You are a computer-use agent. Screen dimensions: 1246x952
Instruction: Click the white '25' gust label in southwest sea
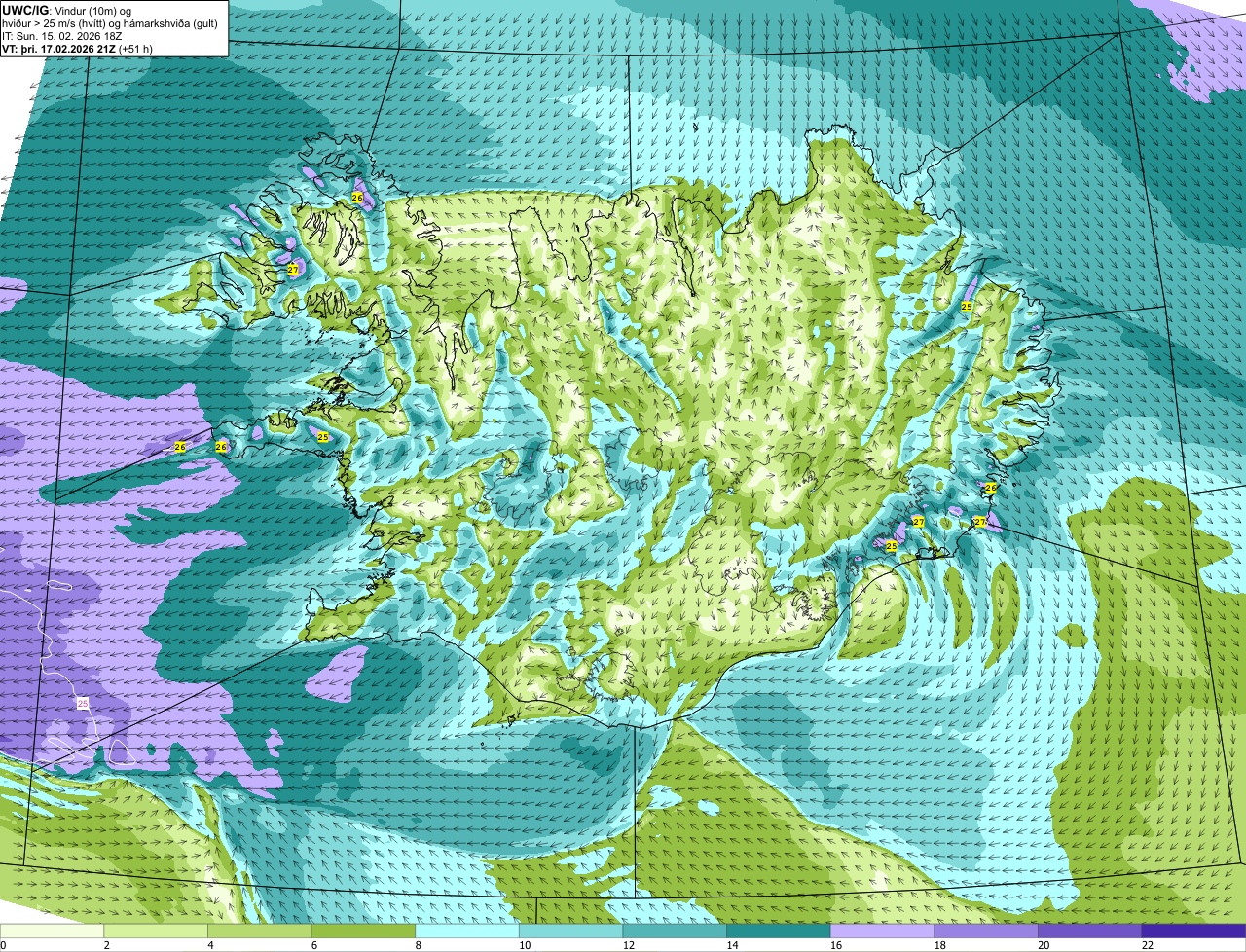tap(83, 703)
